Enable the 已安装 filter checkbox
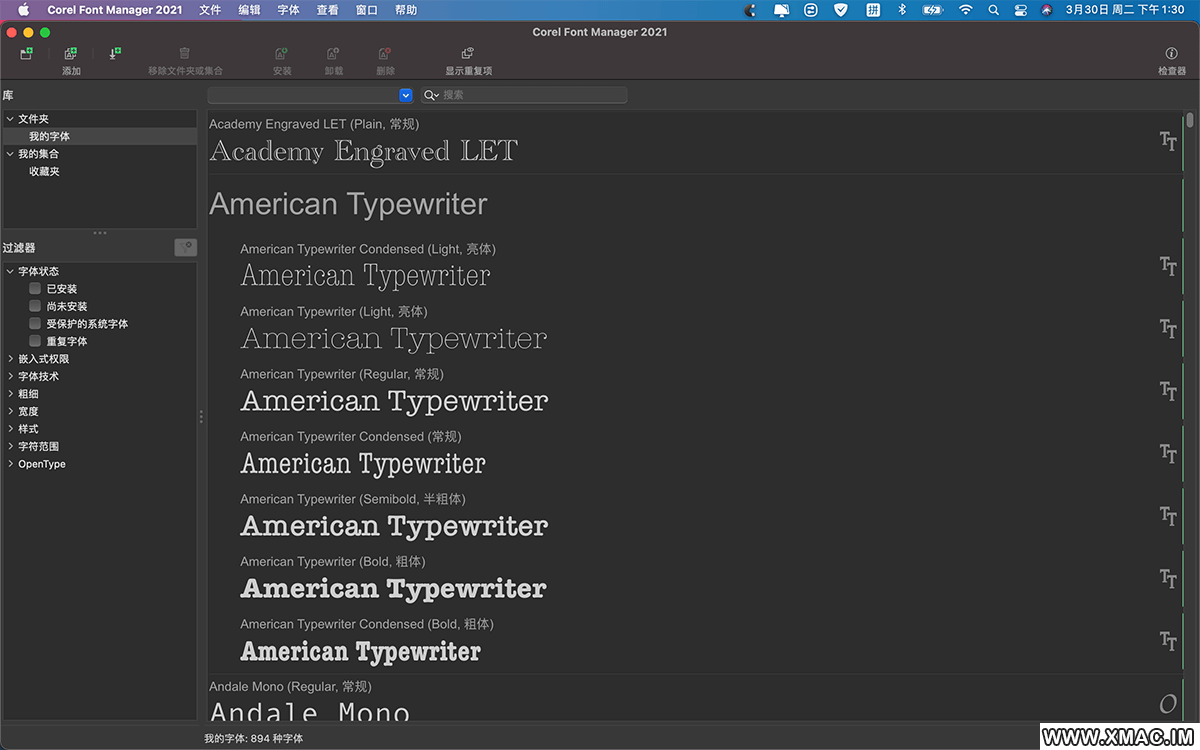The width and height of the screenshot is (1200, 750). pyautogui.click(x=35, y=289)
